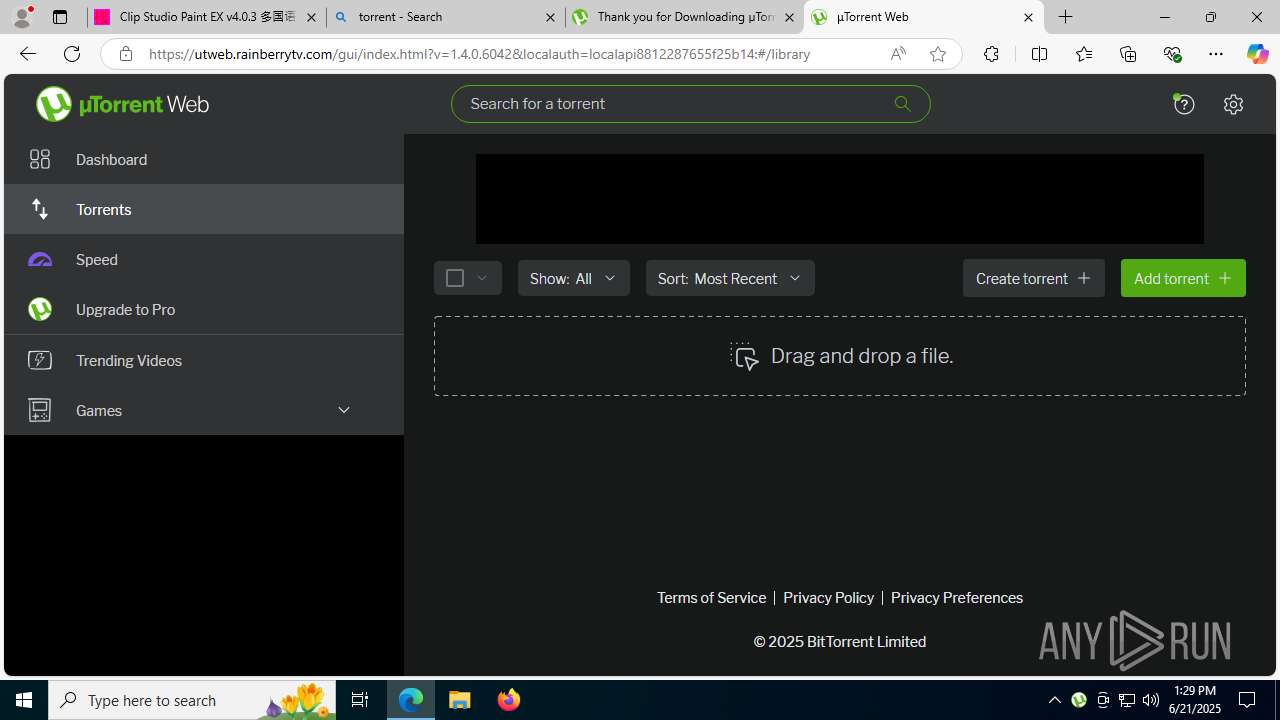1280x720 pixels.
Task: Open the browser profile avatar
Action: pos(22,17)
